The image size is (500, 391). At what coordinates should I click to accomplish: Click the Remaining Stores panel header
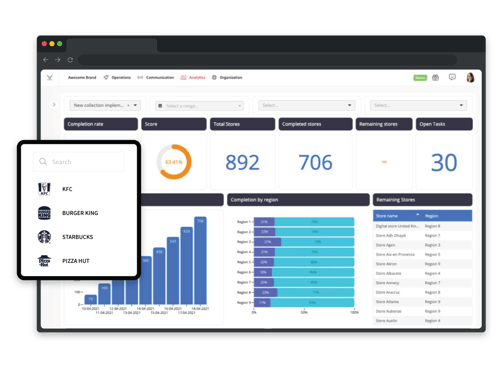(x=422, y=200)
